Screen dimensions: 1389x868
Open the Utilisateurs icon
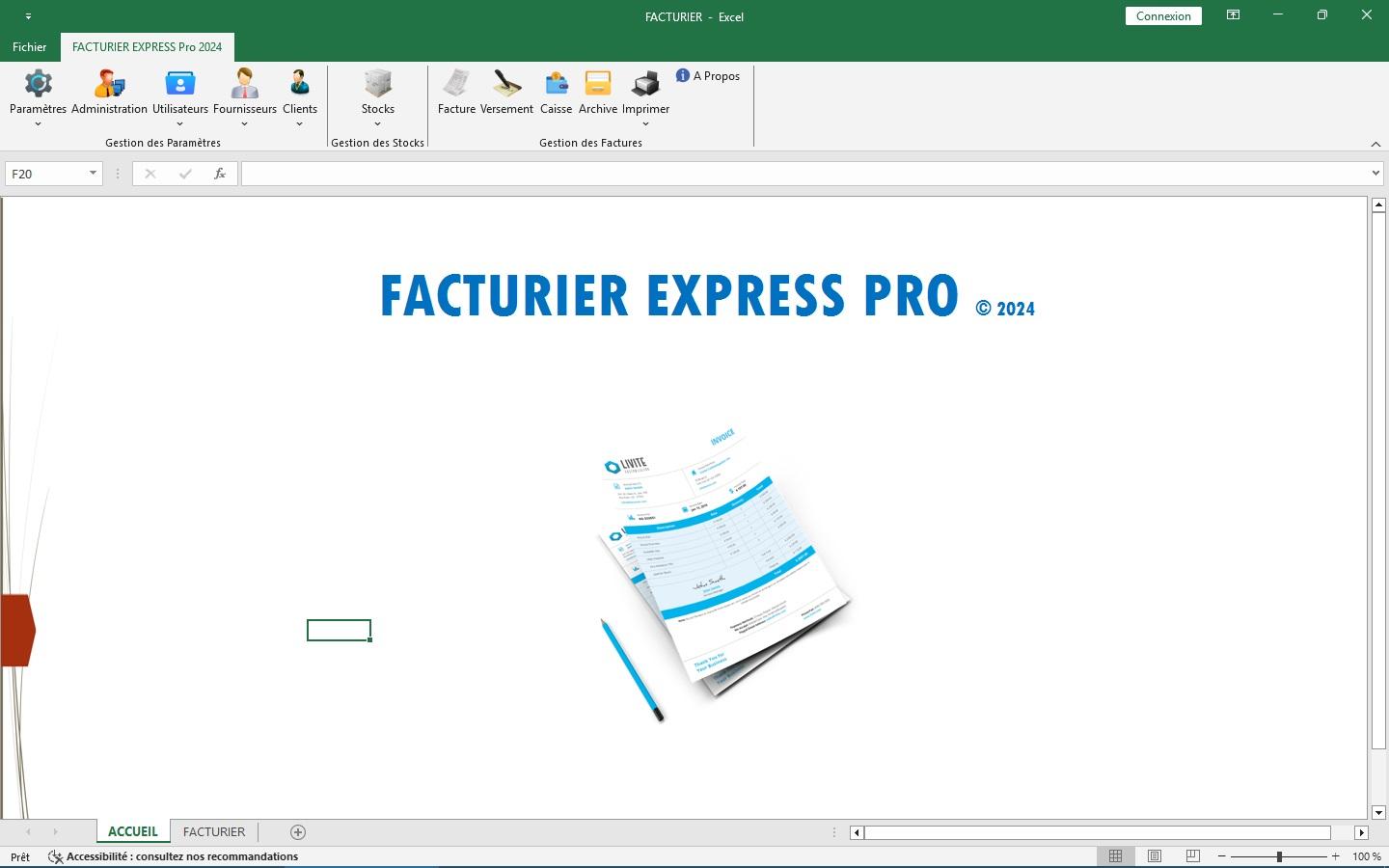(x=180, y=84)
